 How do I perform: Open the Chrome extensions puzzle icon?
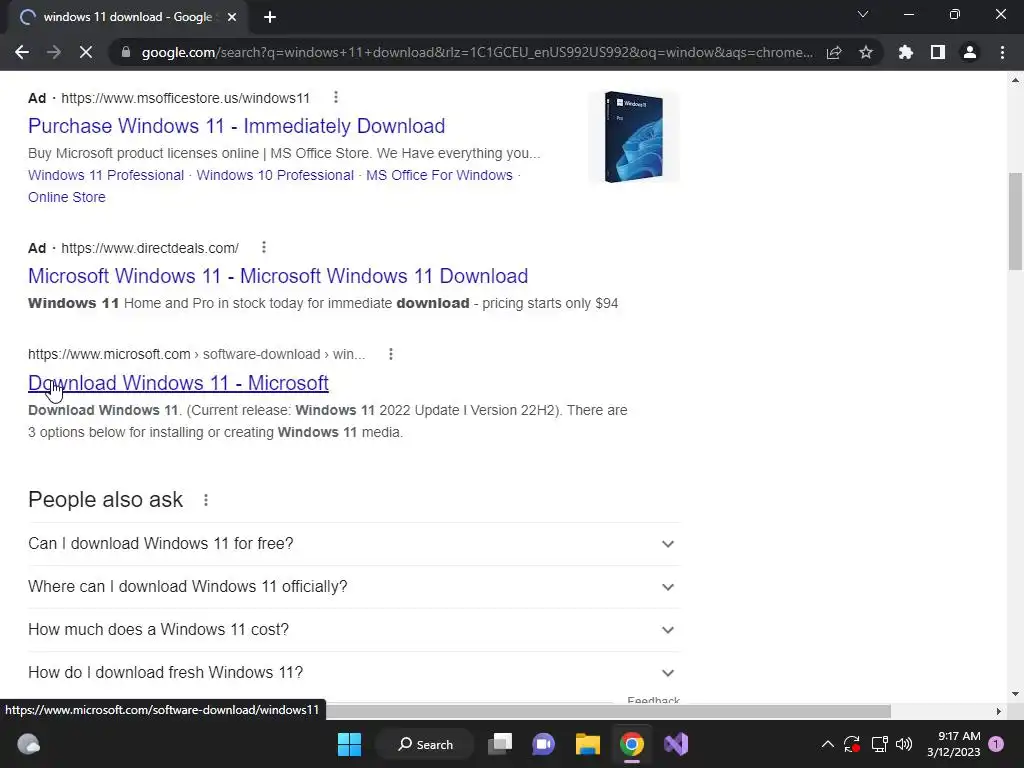click(x=905, y=52)
